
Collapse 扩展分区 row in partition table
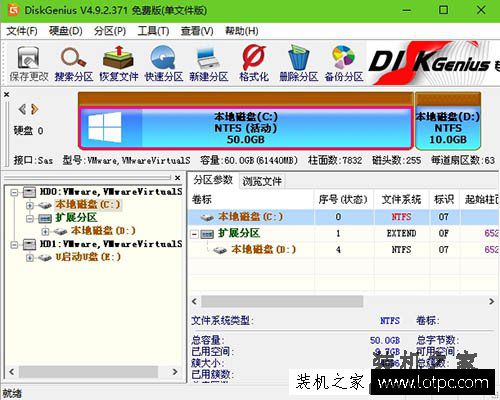(195, 234)
